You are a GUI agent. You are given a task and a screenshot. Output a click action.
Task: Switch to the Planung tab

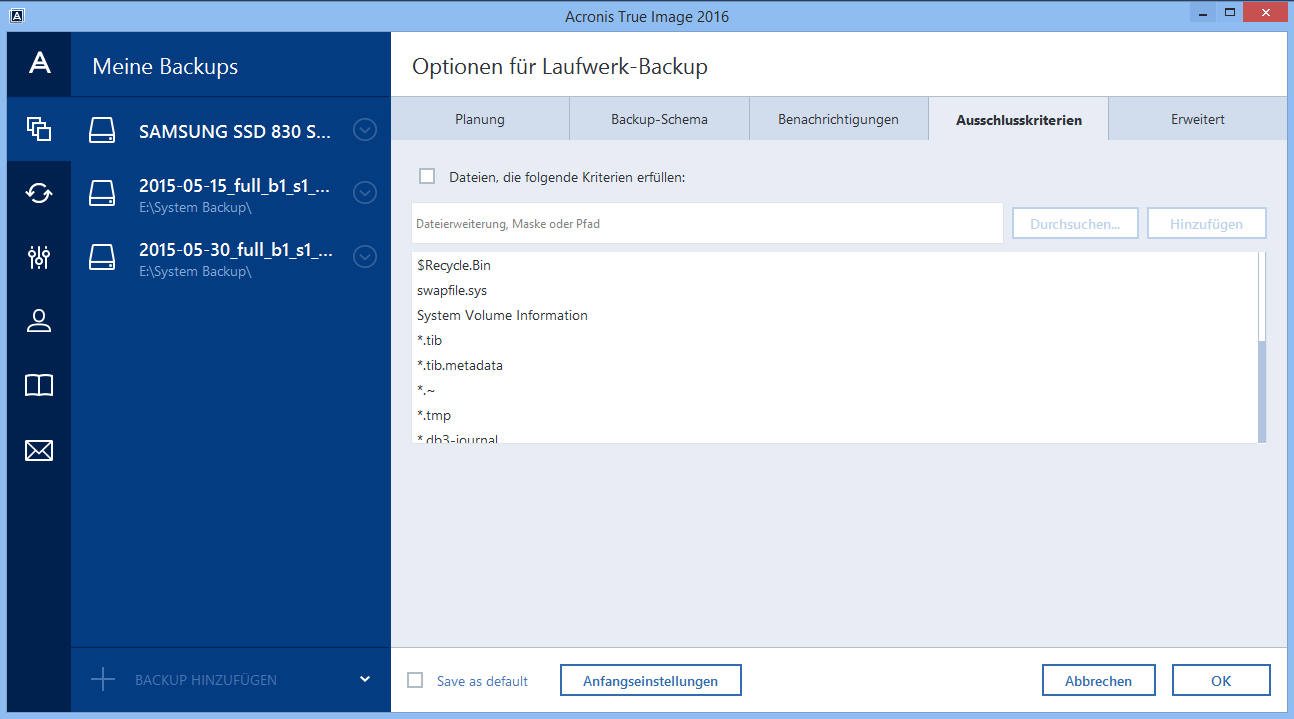(480, 119)
